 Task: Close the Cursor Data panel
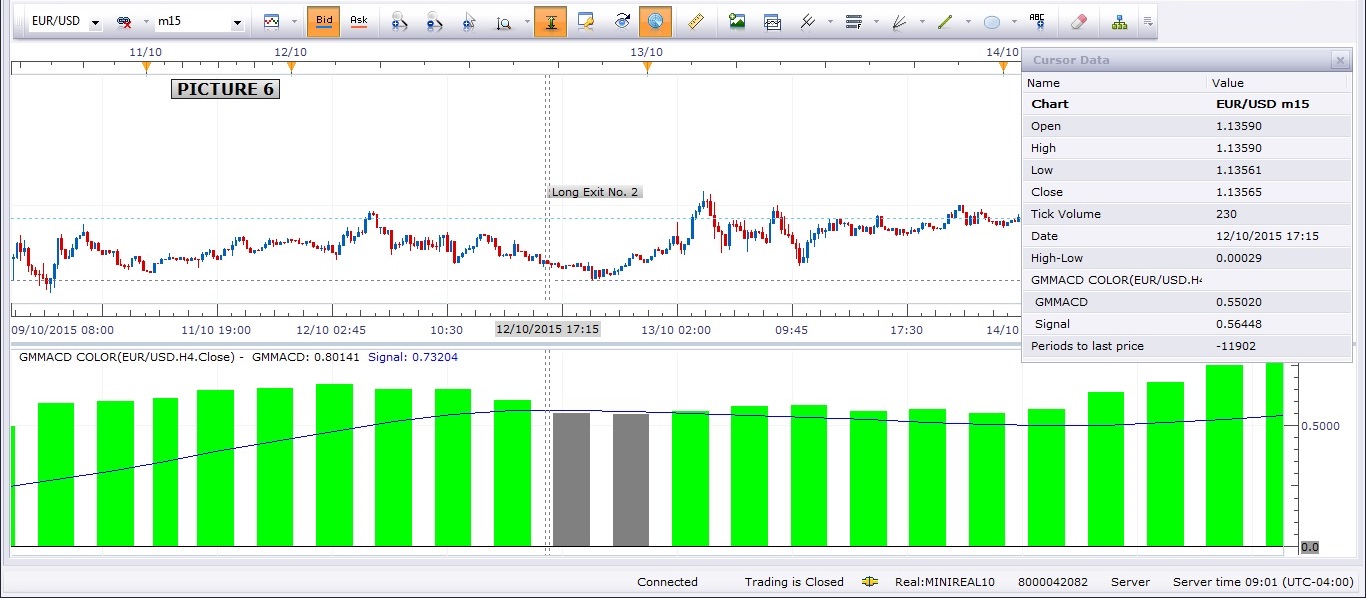1340,61
